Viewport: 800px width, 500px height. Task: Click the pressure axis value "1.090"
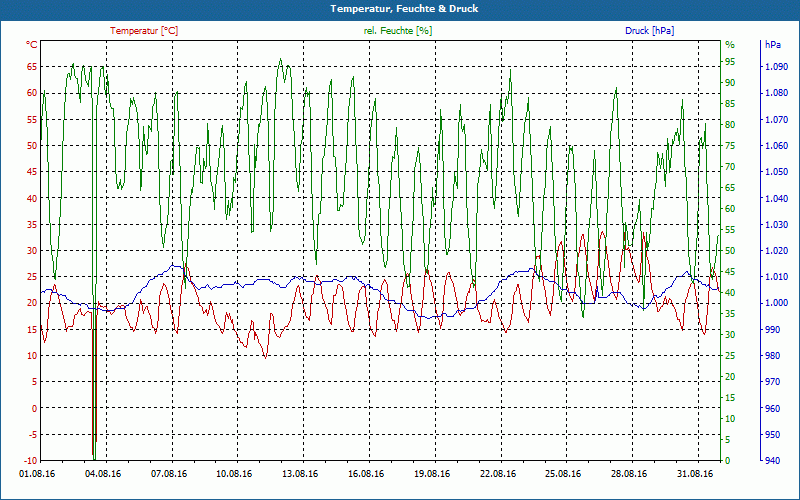pos(777,66)
